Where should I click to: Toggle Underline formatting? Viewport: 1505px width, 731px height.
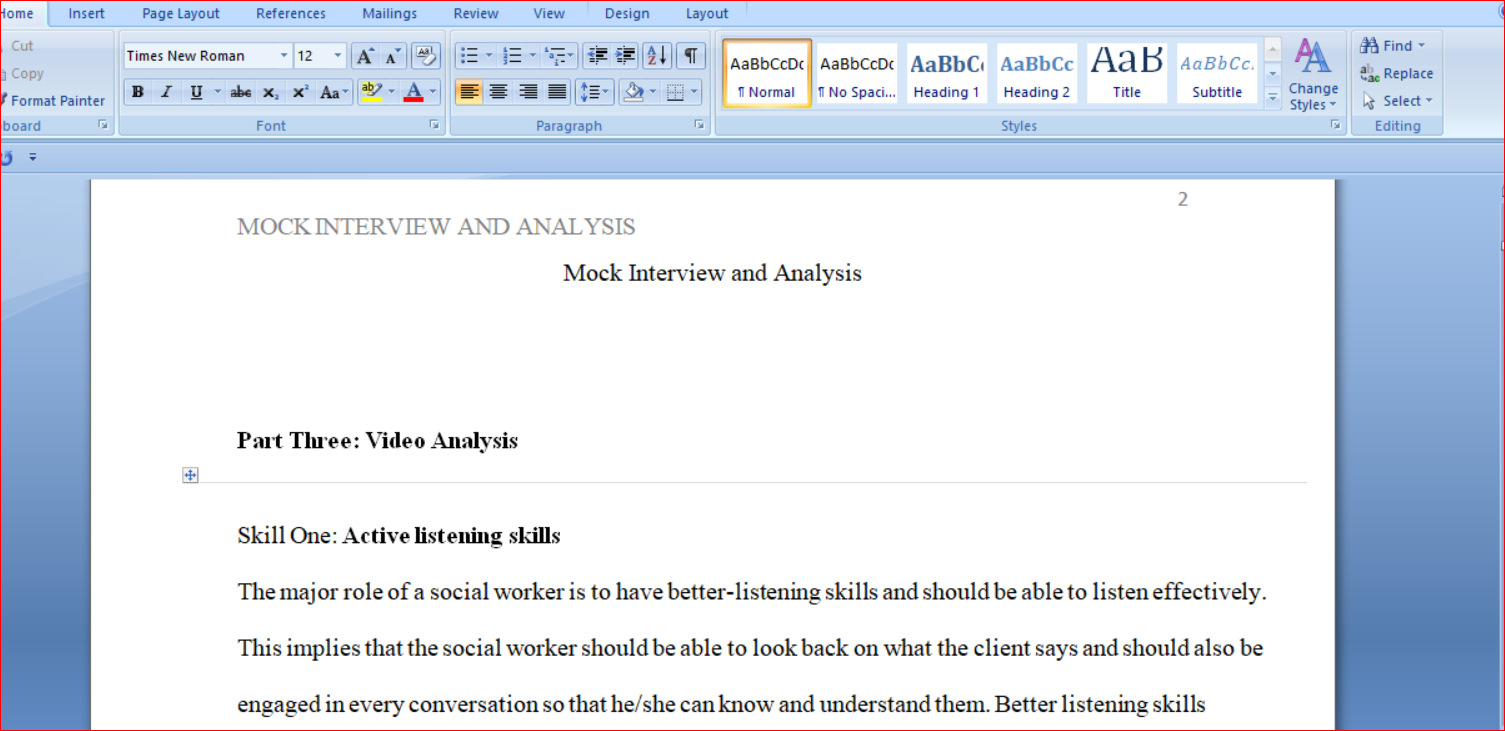tap(196, 92)
